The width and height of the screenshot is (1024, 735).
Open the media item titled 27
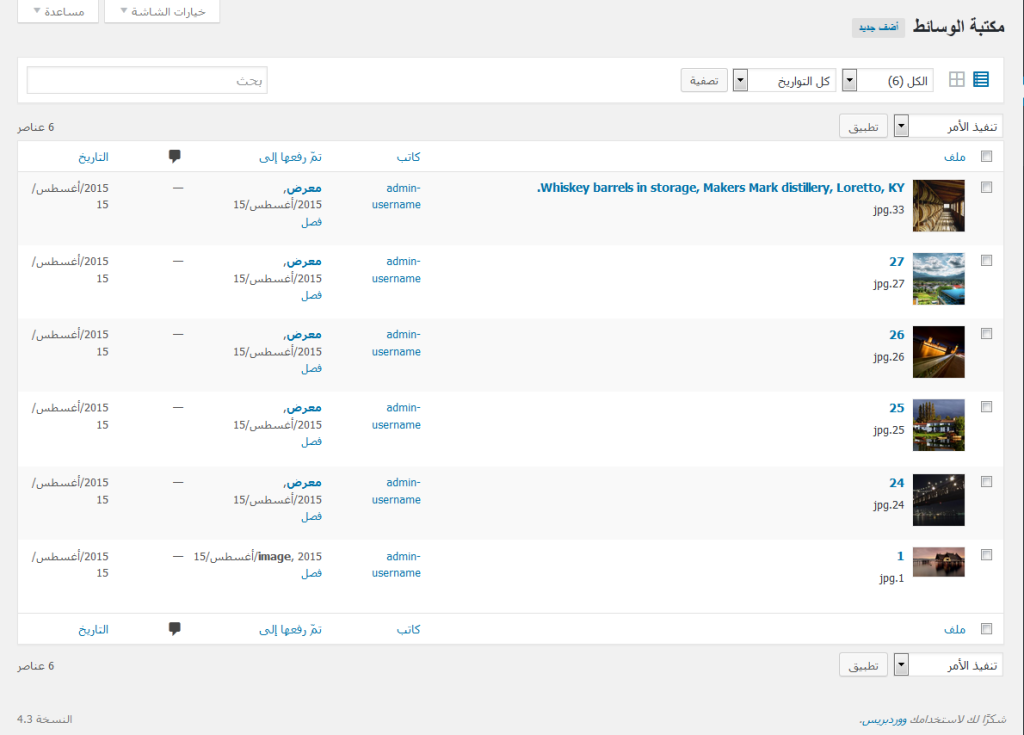click(x=897, y=260)
